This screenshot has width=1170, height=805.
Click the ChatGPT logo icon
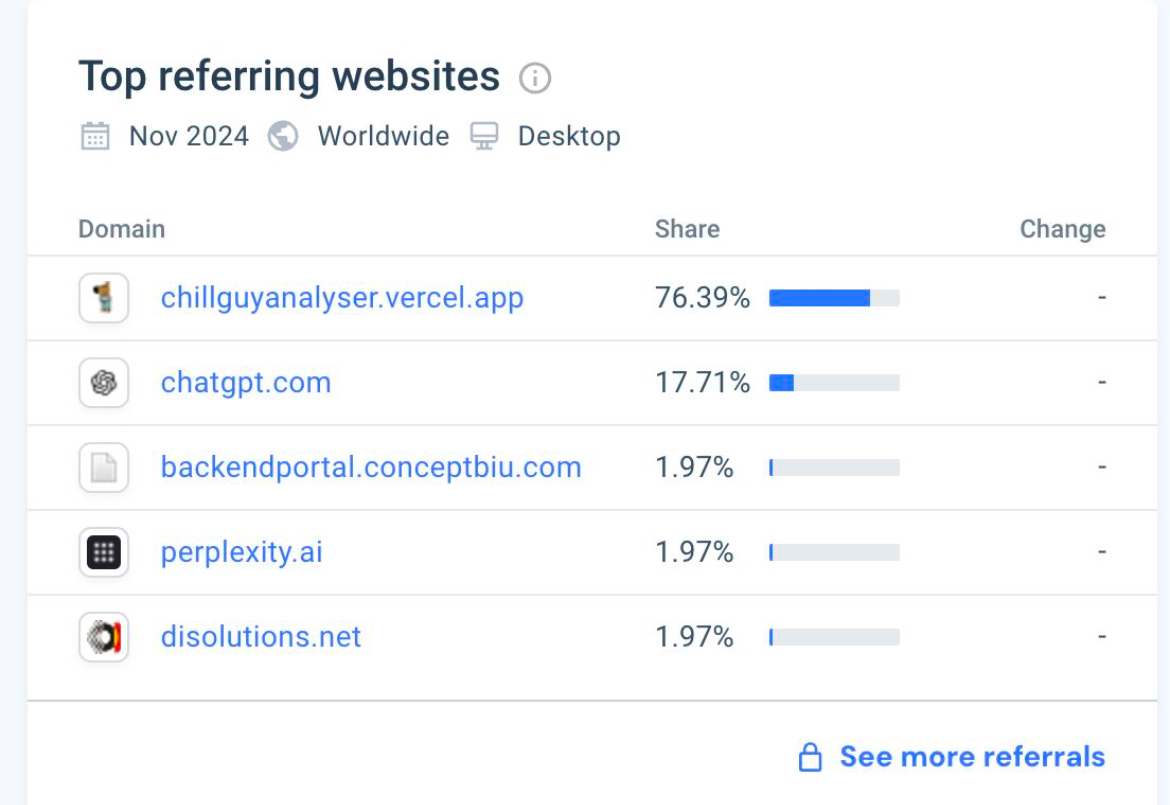tap(104, 383)
